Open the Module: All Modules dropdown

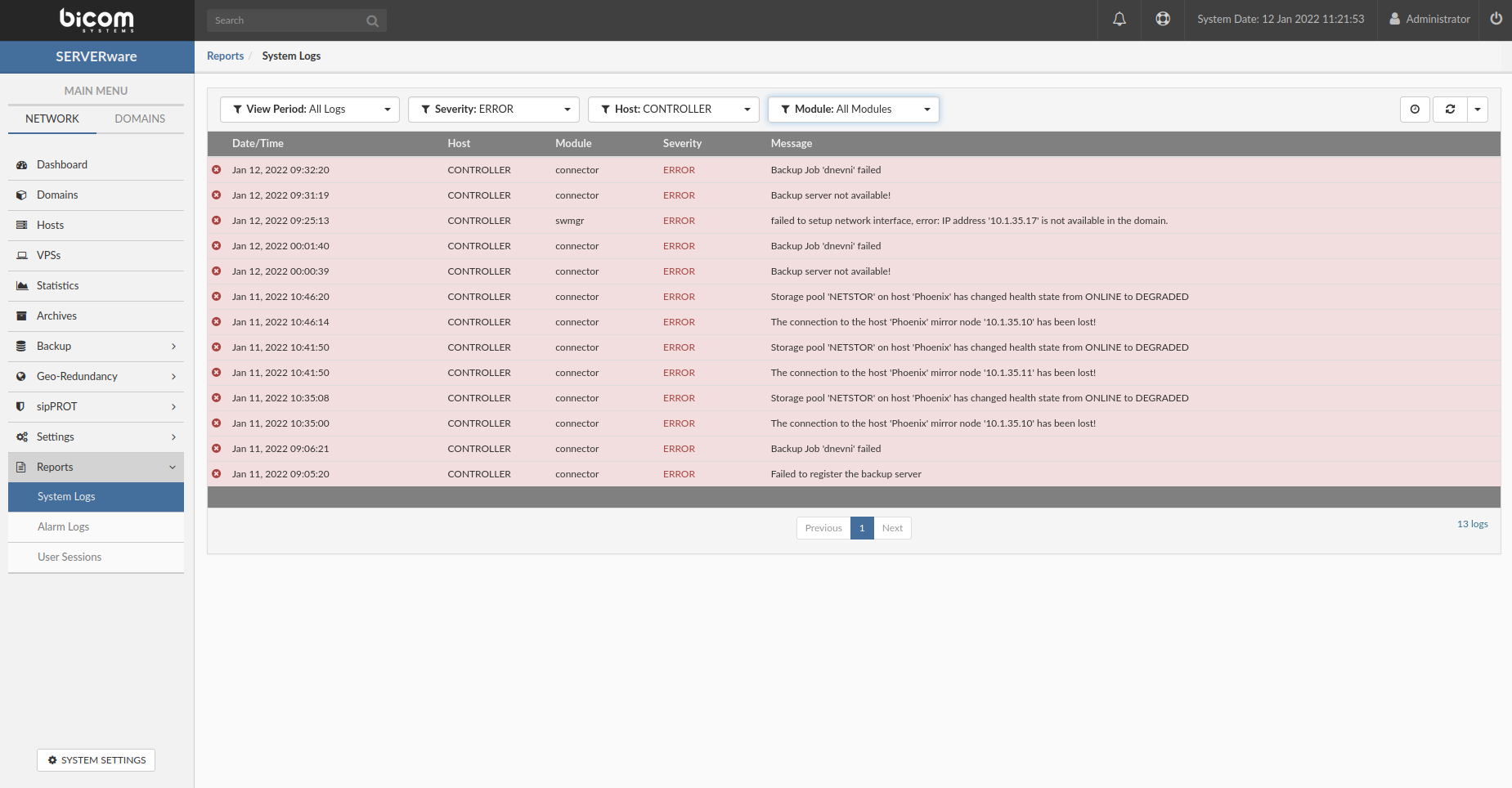pyautogui.click(x=853, y=109)
